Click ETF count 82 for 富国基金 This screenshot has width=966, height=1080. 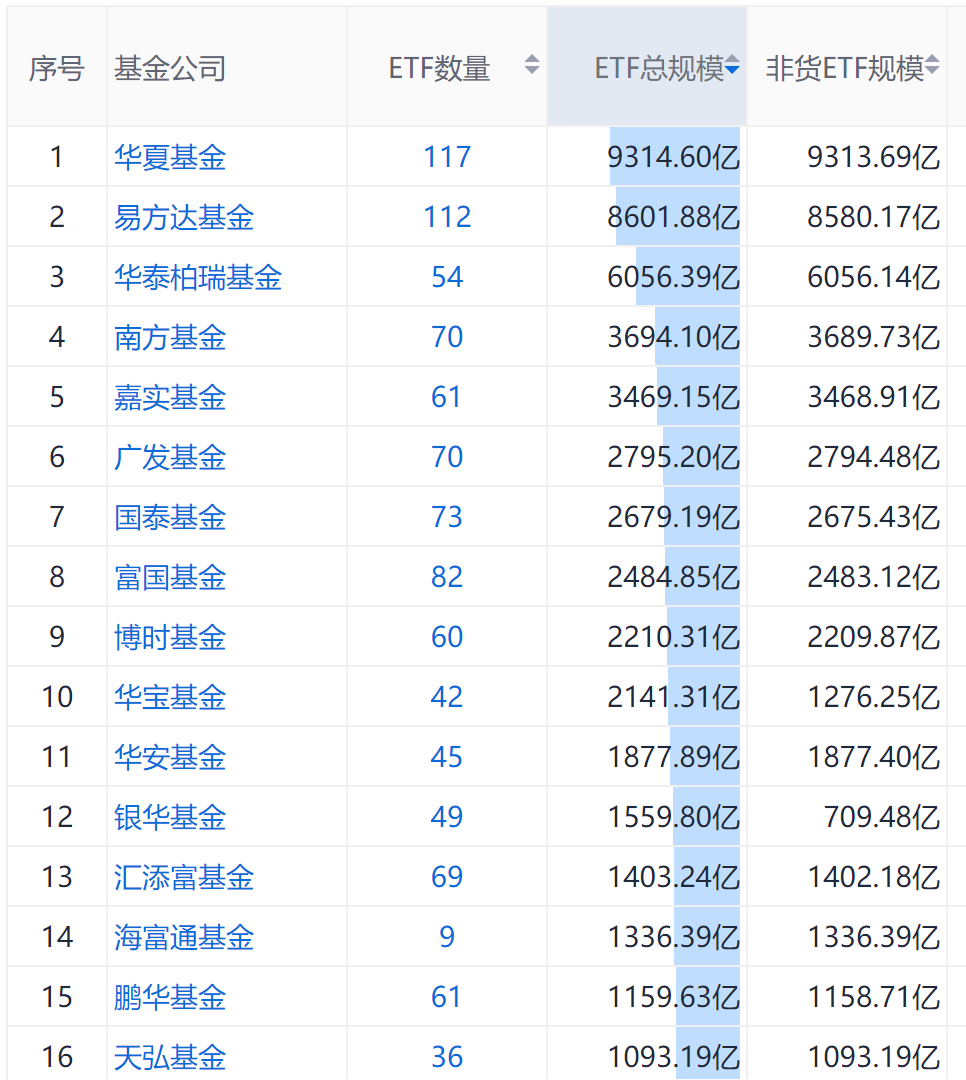[447, 577]
